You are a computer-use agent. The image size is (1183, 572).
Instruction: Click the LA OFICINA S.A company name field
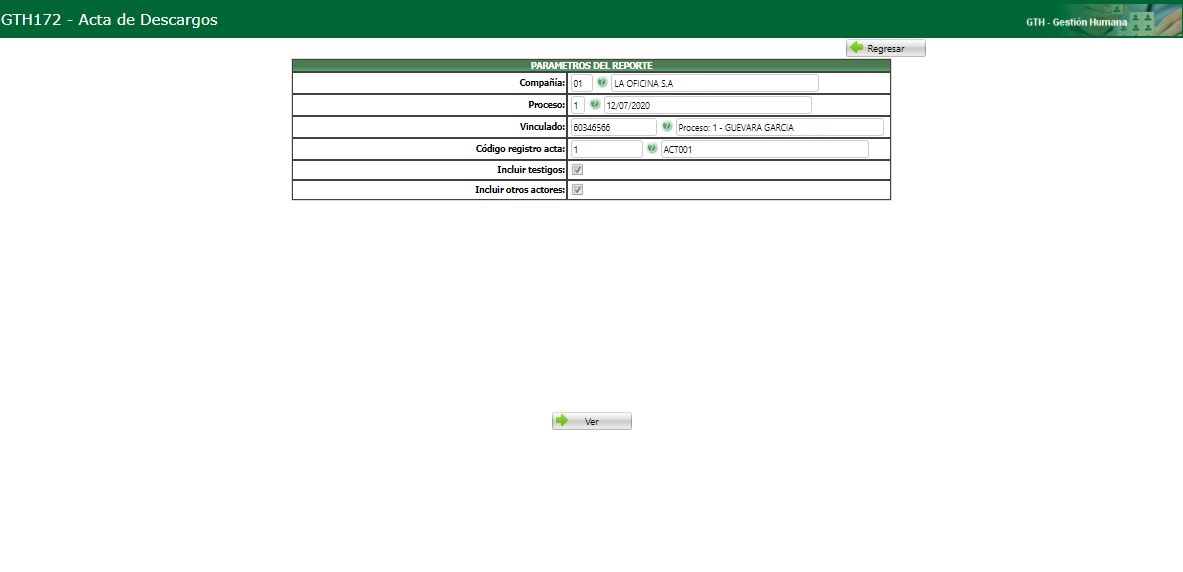coord(714,83)
